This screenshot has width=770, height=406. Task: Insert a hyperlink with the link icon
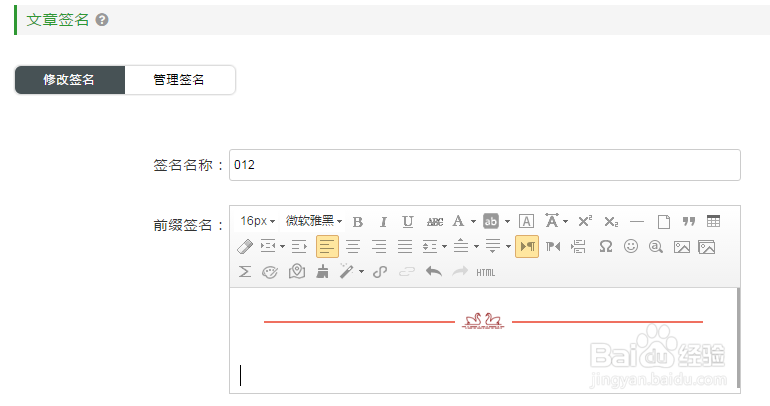click(380, 272)
